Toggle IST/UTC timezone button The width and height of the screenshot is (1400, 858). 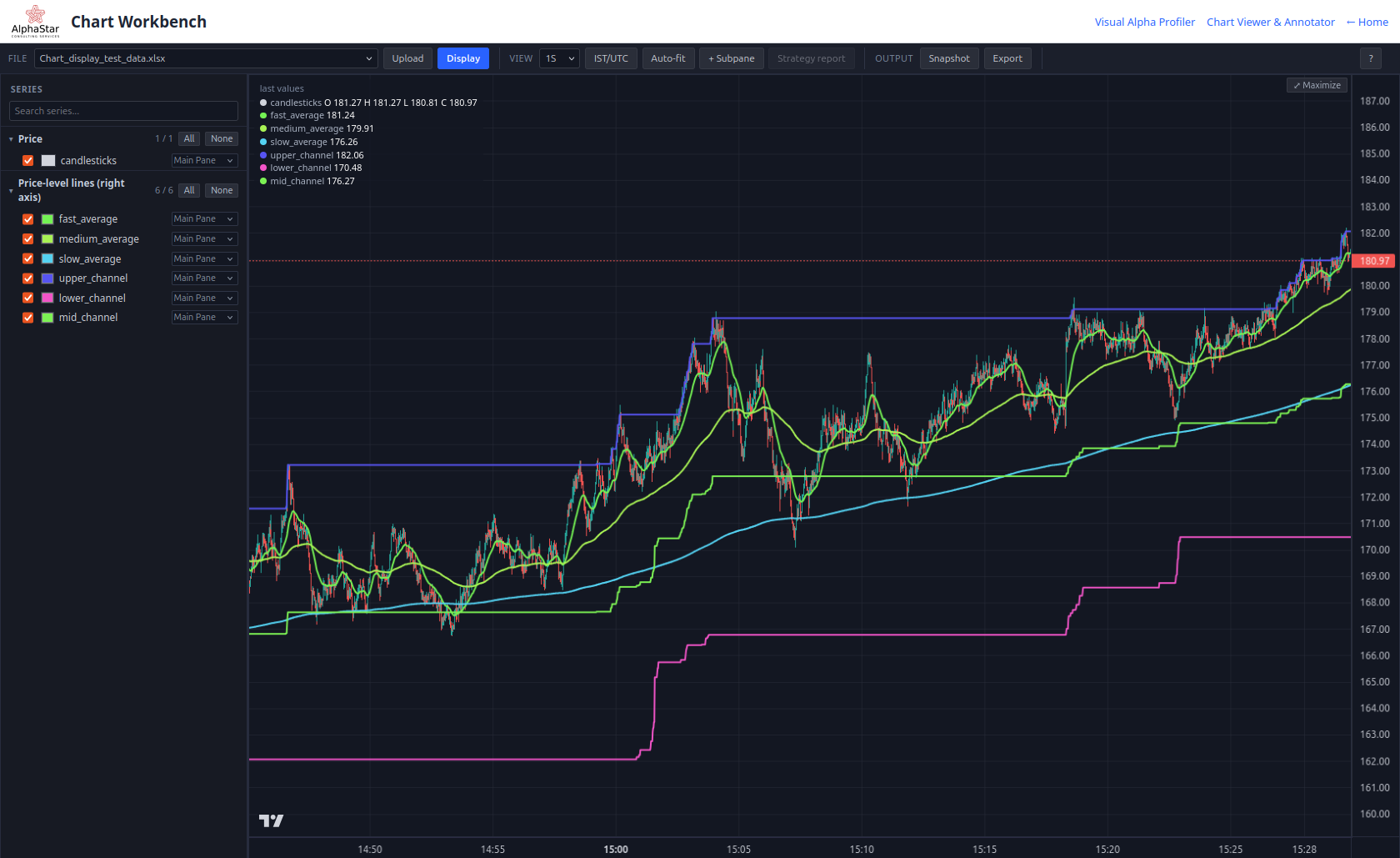point(611,58)
